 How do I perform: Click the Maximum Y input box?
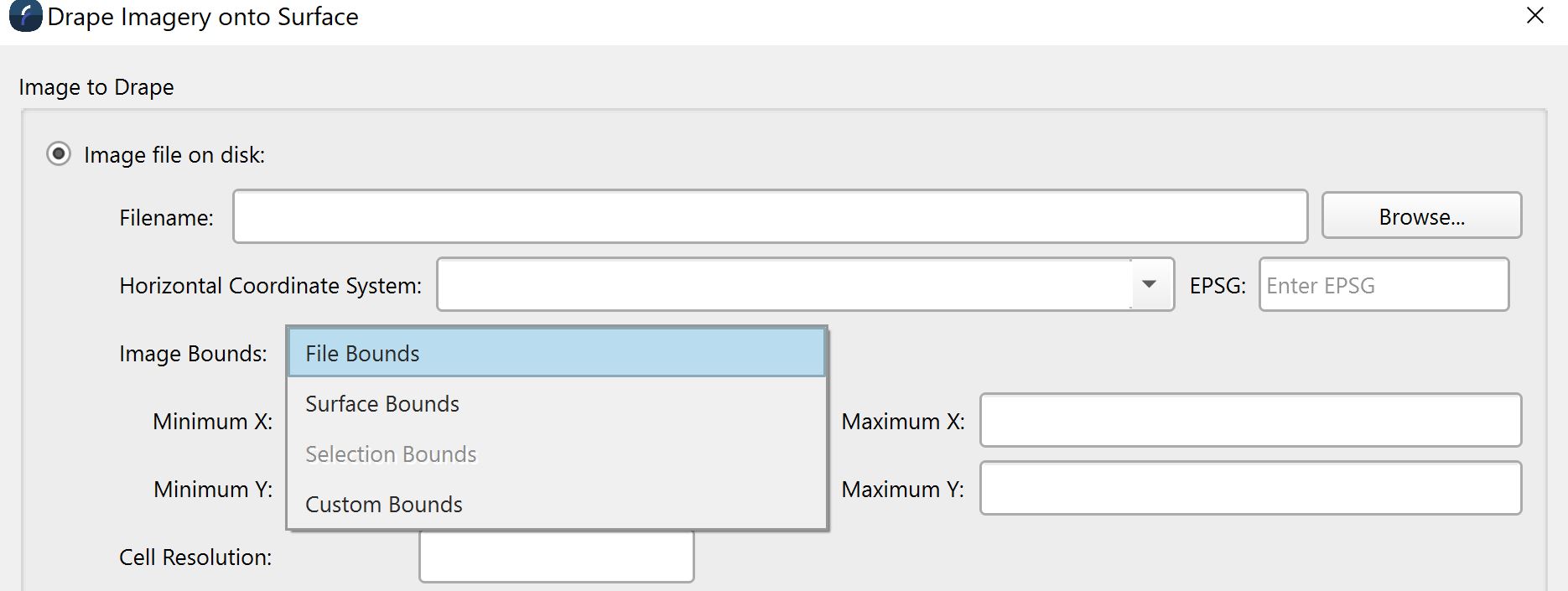point(1250,488)
